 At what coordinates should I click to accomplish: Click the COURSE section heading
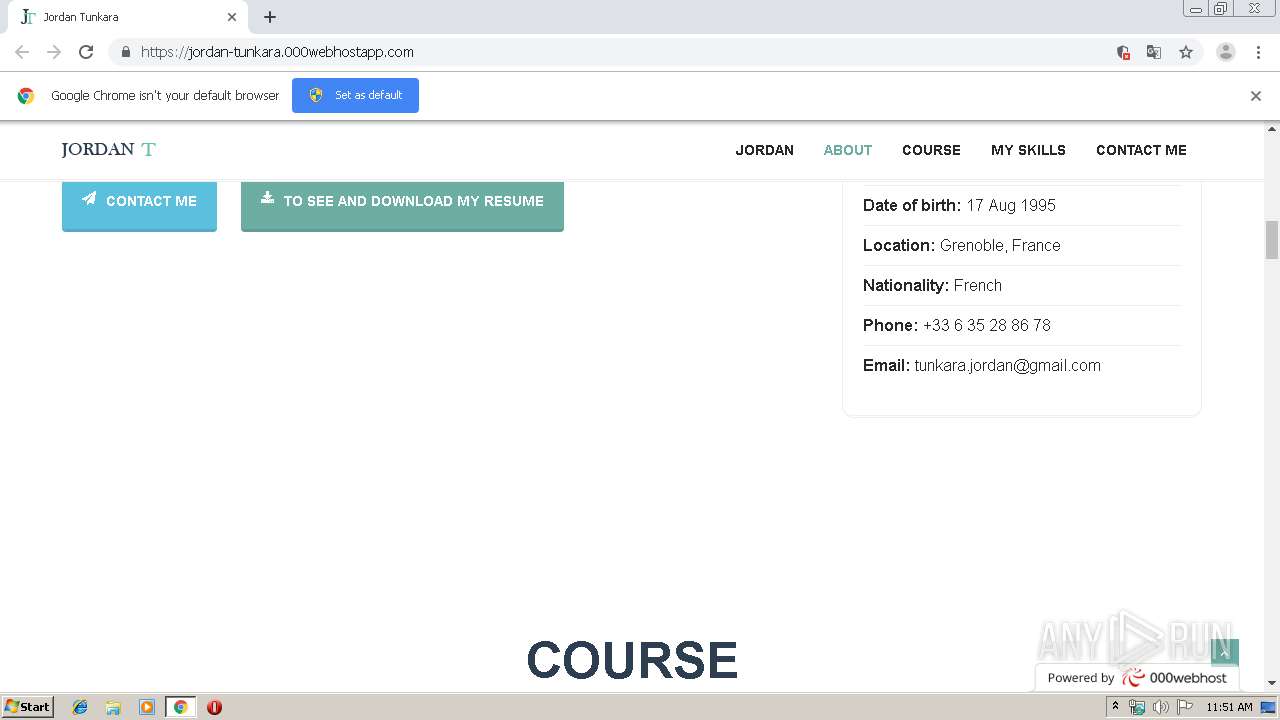pyautogui.click(x=632, y=661)
